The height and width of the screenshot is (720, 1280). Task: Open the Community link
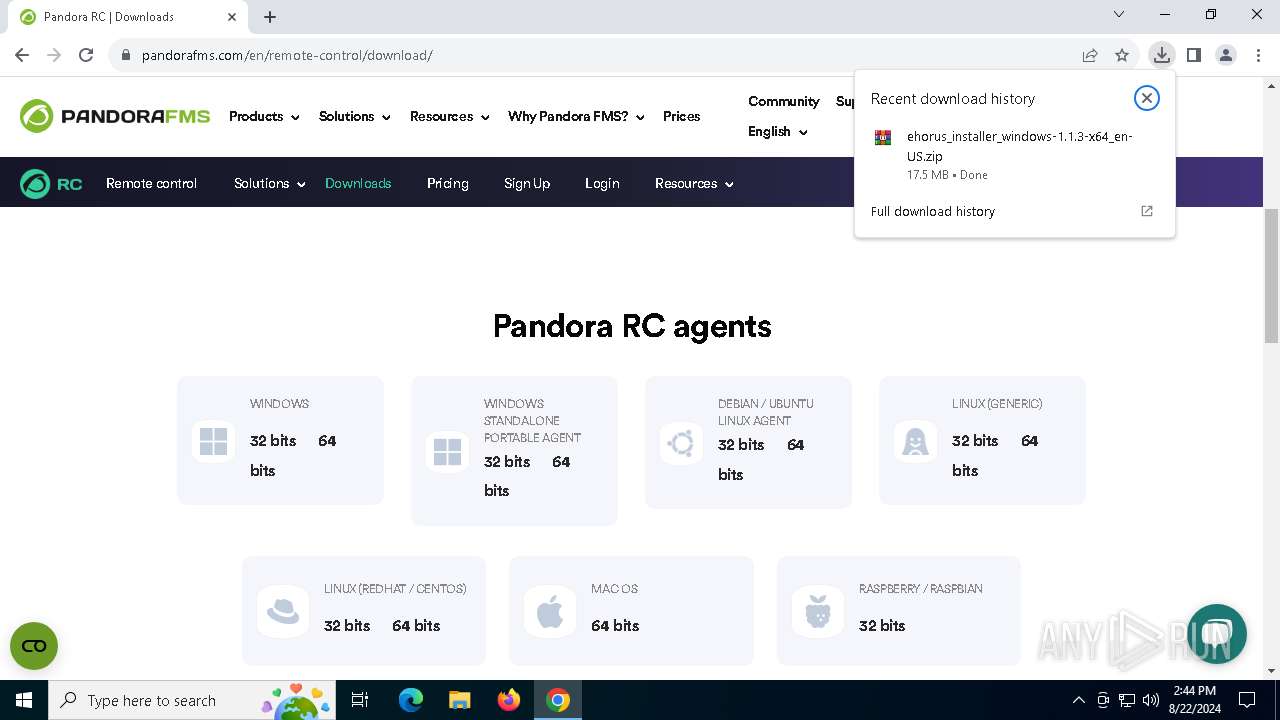pos(783,101)
